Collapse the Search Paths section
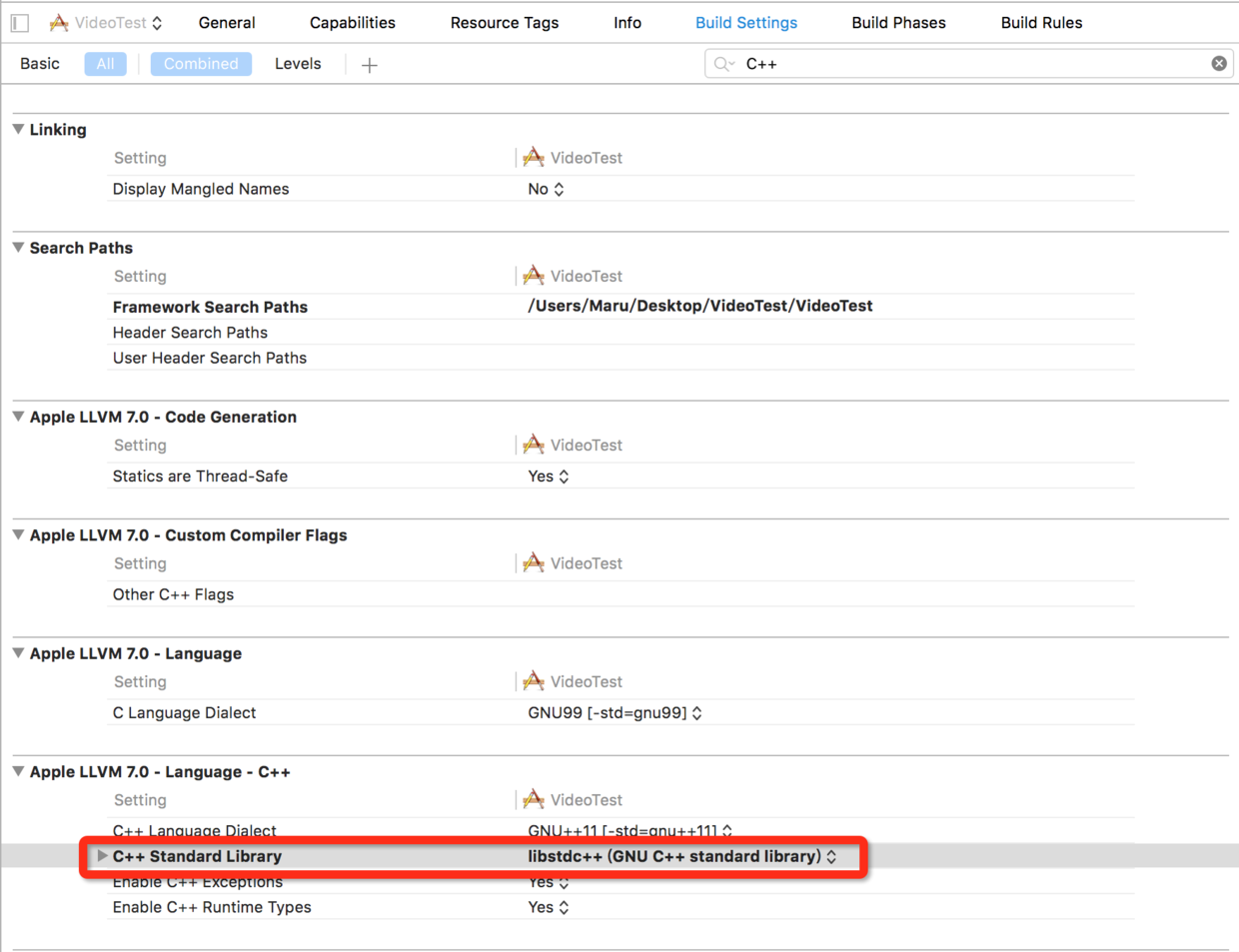1239x952 pixels. 18,248
